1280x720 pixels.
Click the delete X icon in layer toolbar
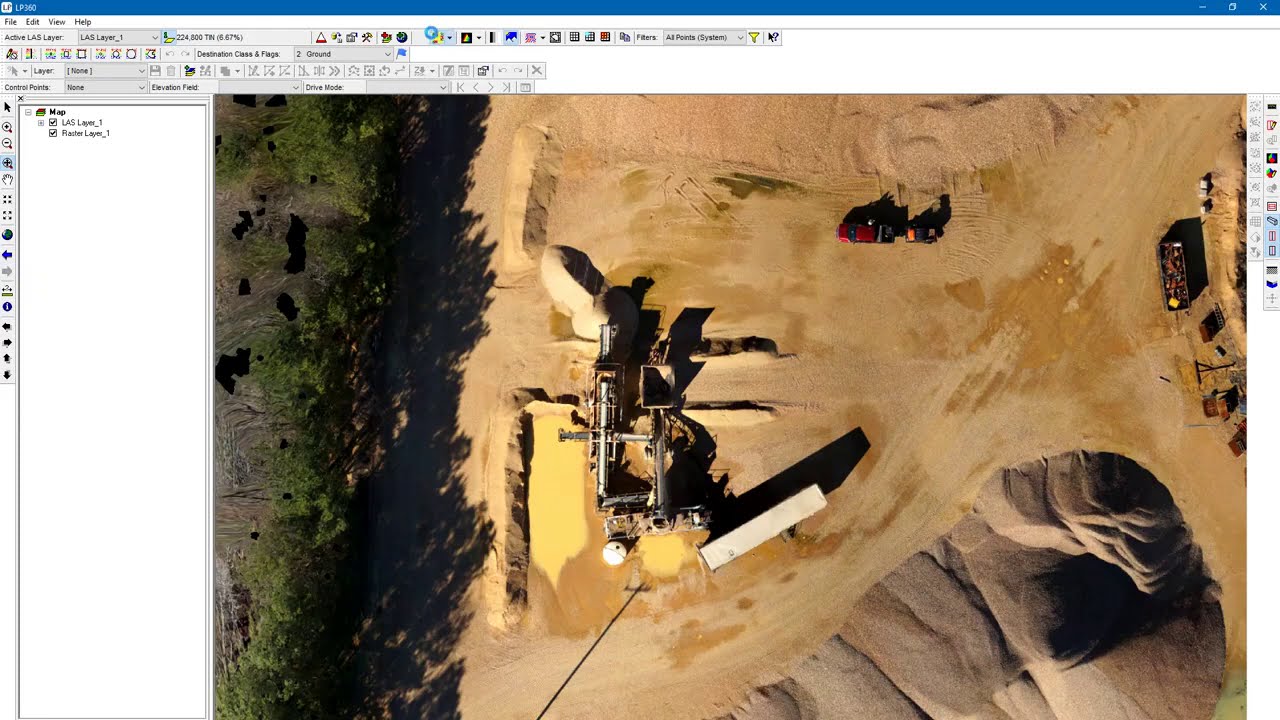[x=537, y=71]
